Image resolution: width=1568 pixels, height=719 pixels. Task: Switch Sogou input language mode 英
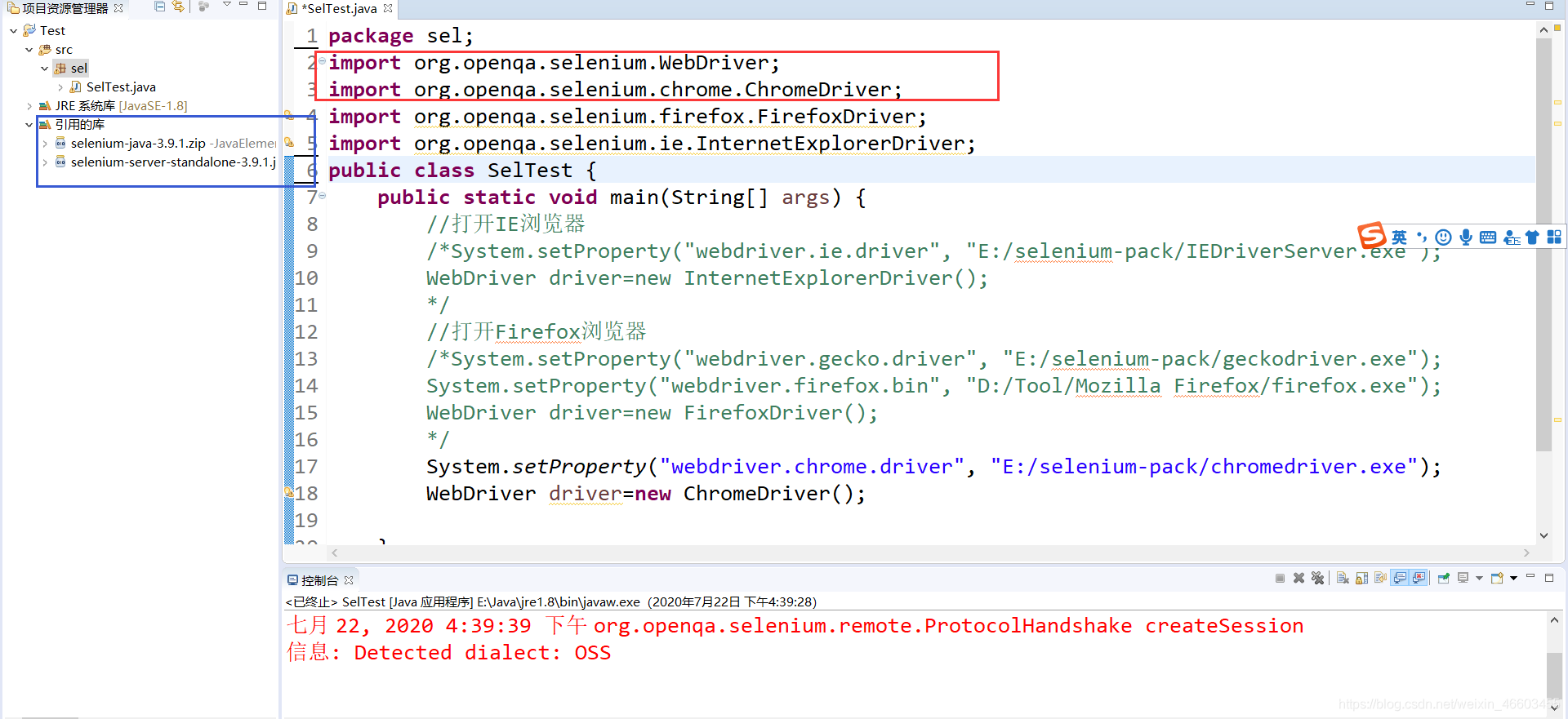1400,237
